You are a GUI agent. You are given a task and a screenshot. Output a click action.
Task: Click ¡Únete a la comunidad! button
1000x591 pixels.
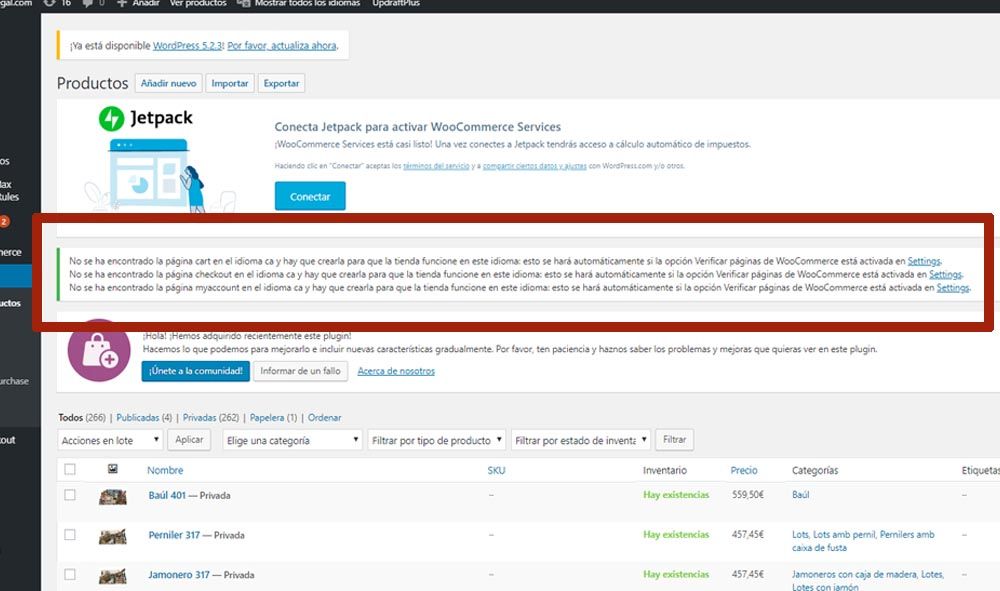click(196, 371)
